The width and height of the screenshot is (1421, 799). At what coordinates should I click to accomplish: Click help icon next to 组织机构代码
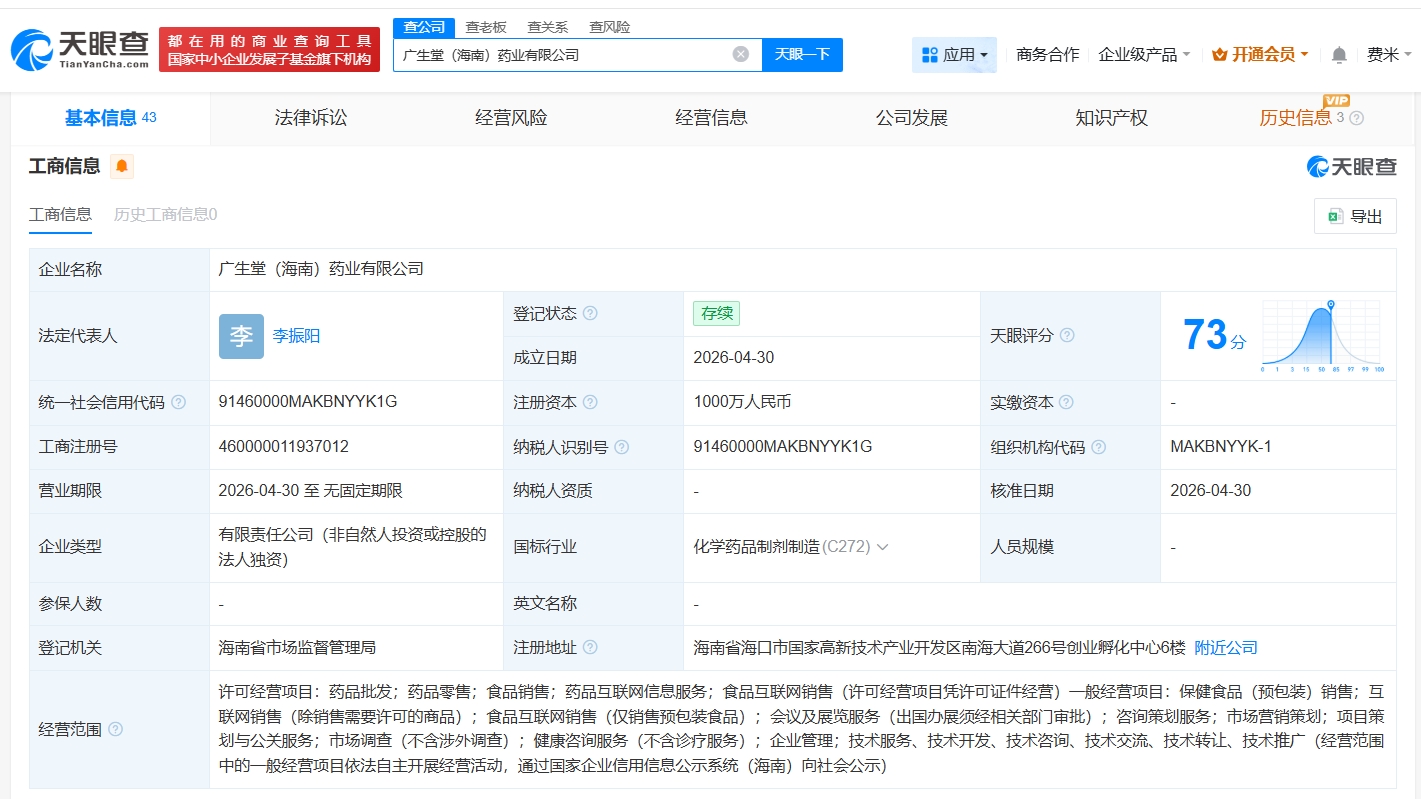(x=1099, y=447)
